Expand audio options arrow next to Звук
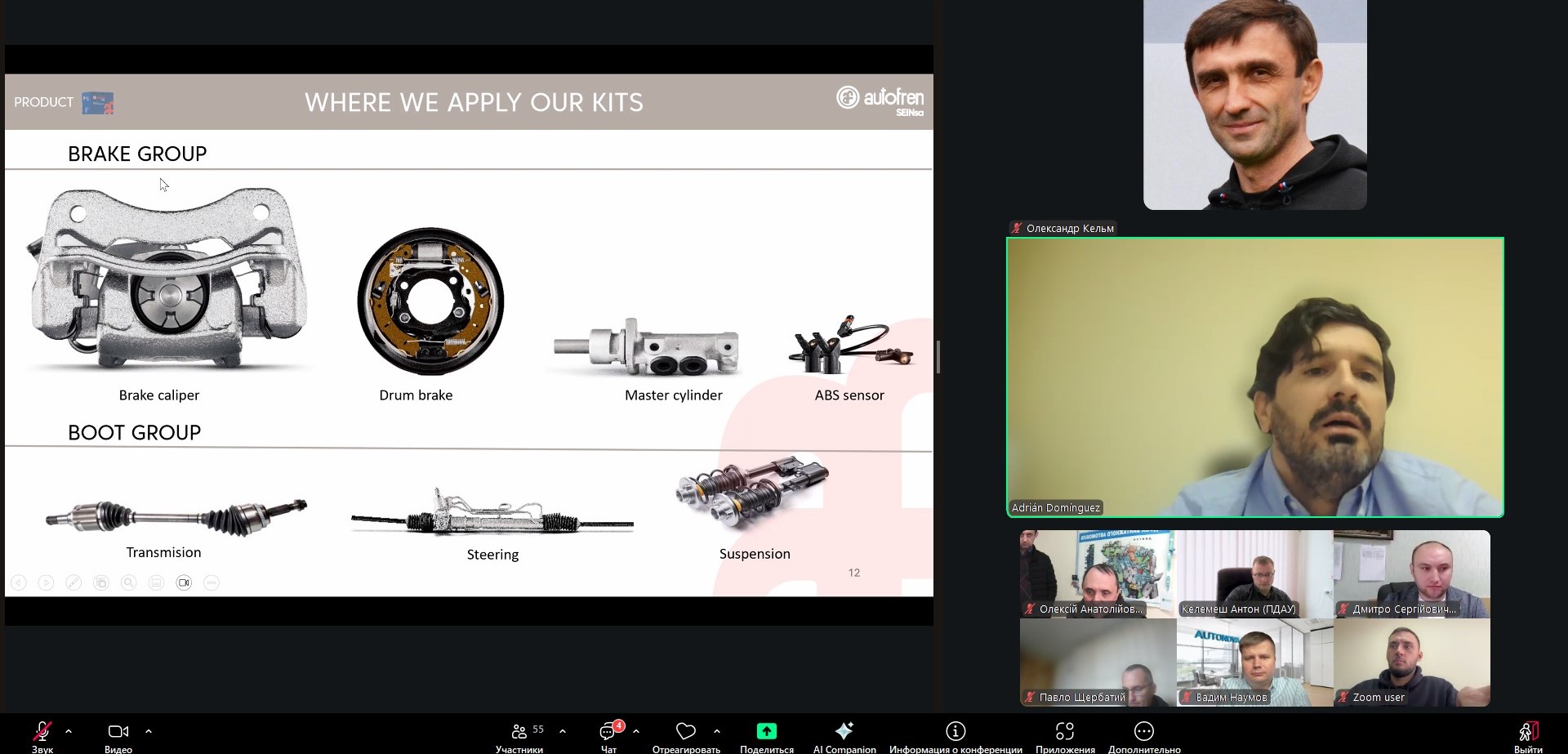This screenshot has width=1568, height=754. pyautogui.click(x=69, y=731)
